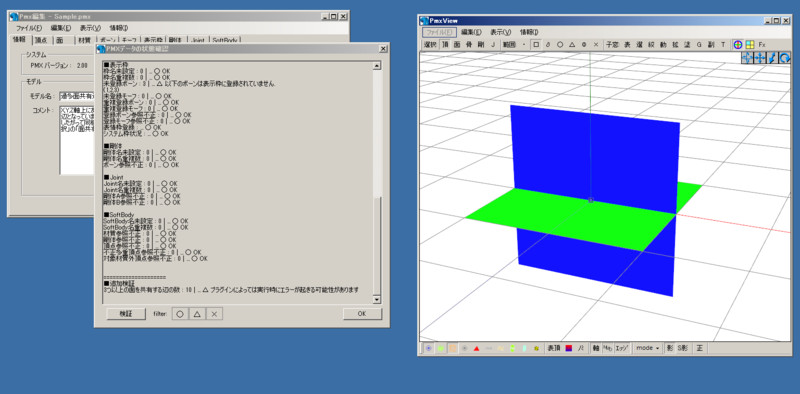This screenshot has height=394, width=800.
Task: Click the rotate arrow icon in viewport corner
Action: tap(784, 58)
